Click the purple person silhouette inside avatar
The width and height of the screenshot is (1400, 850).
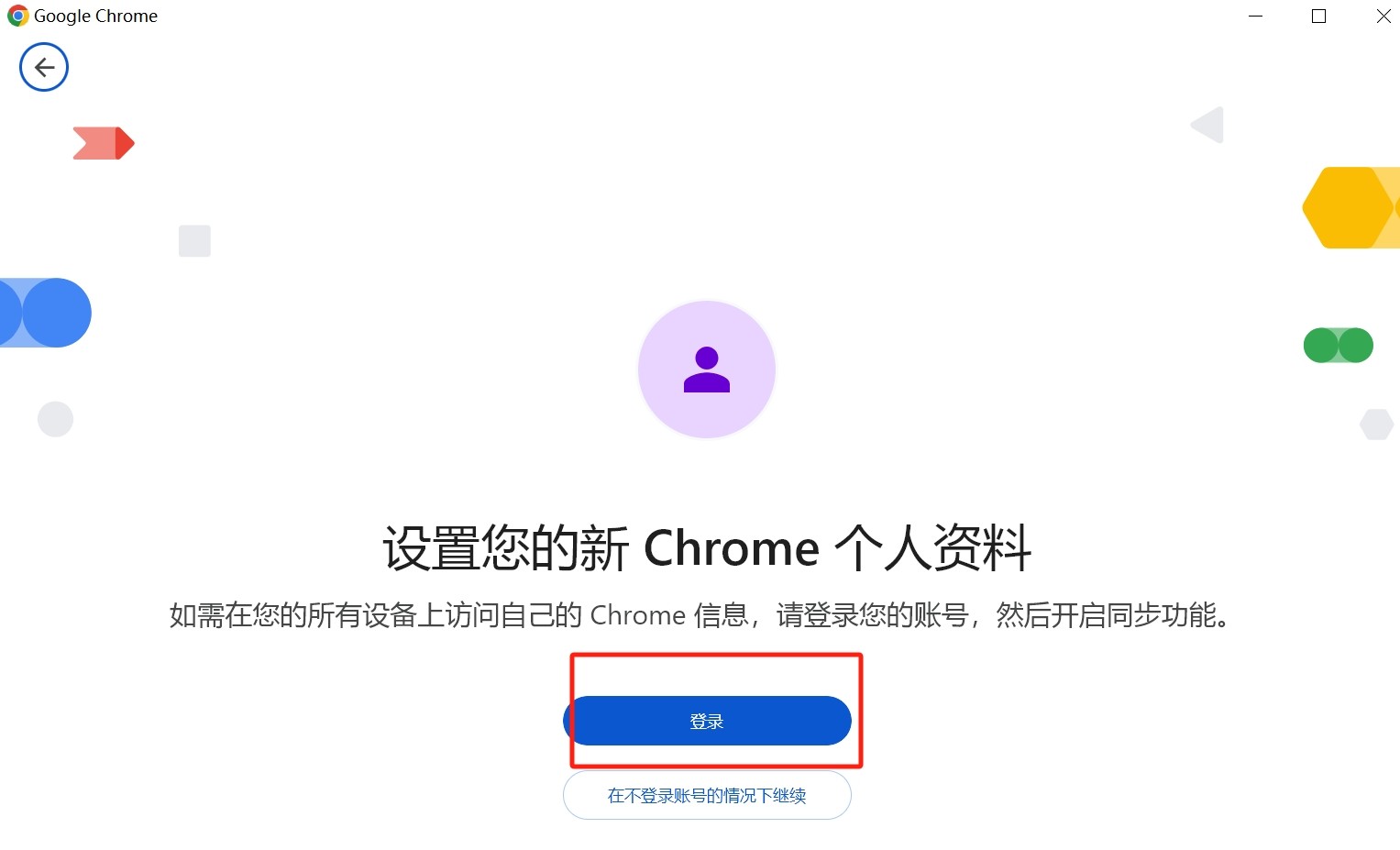pos(707,370)
